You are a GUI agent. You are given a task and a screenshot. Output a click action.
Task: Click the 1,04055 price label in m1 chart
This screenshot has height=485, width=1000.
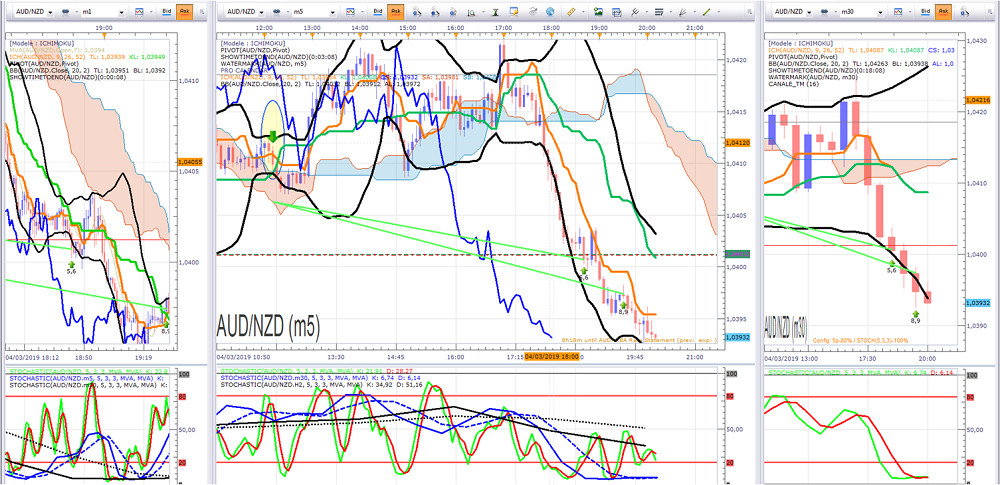coord(191,161)
